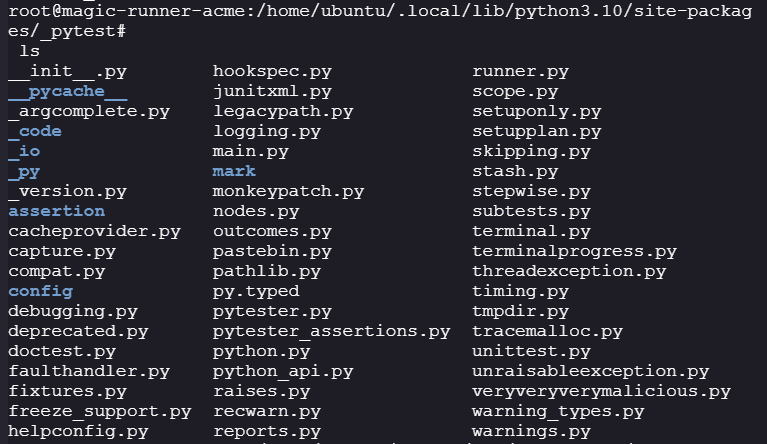Click the mark directory name
767x444 pixels.
tap(234, 171)
